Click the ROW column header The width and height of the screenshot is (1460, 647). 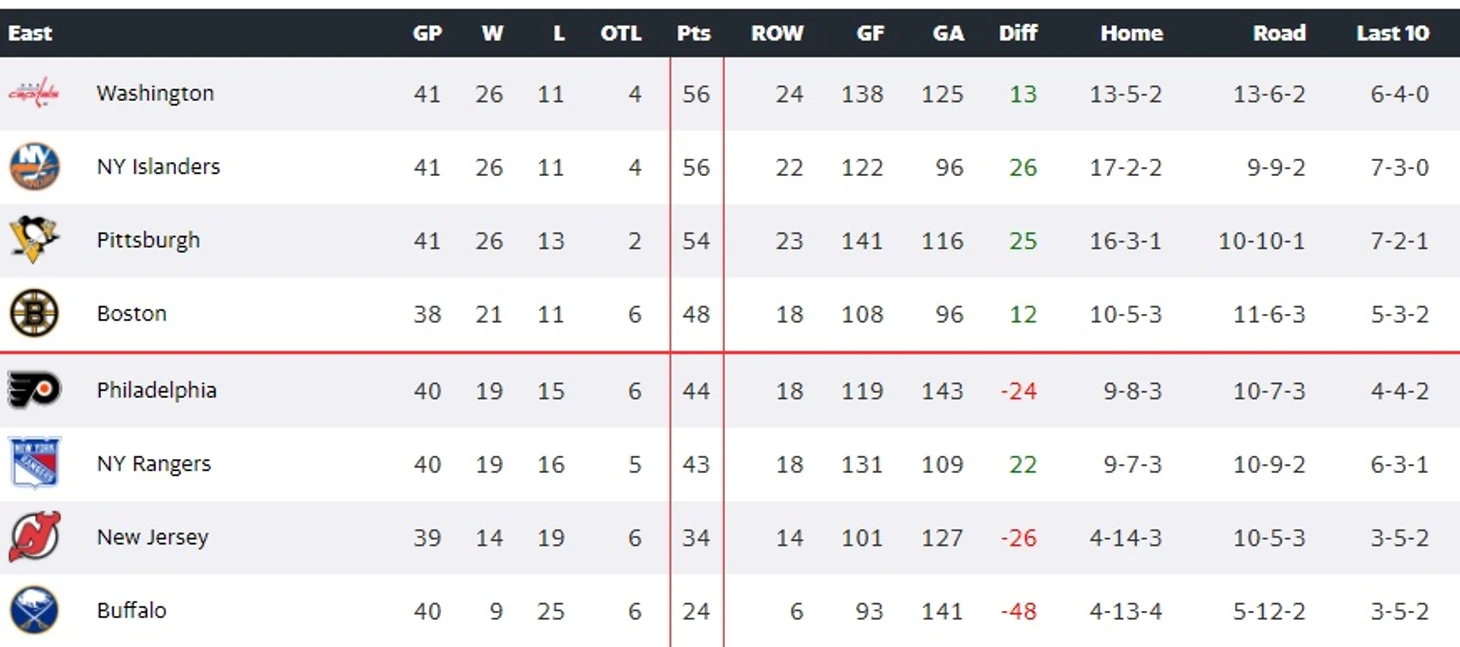777,33
